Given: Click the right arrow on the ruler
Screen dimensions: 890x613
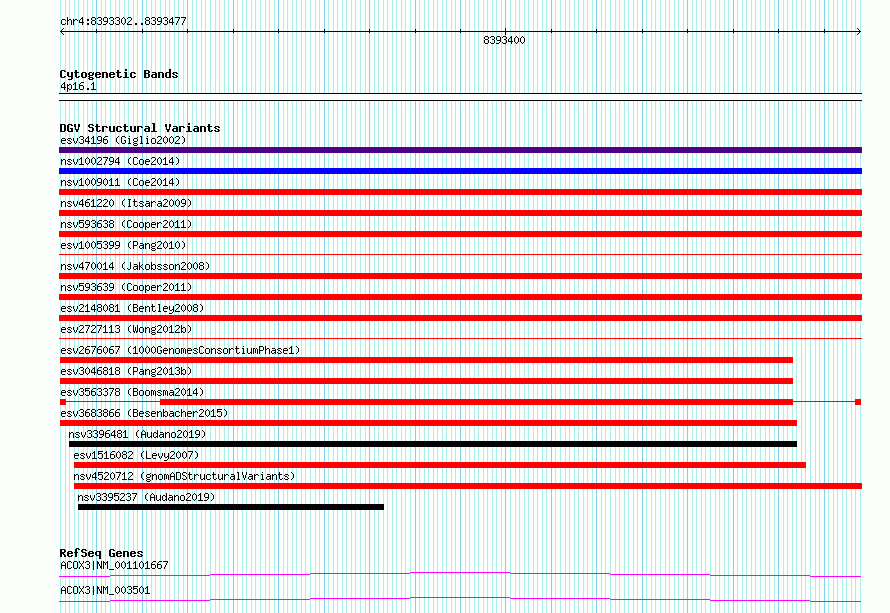Looking at the screenshot, I should pyautogui.click(x=859, y=32).
